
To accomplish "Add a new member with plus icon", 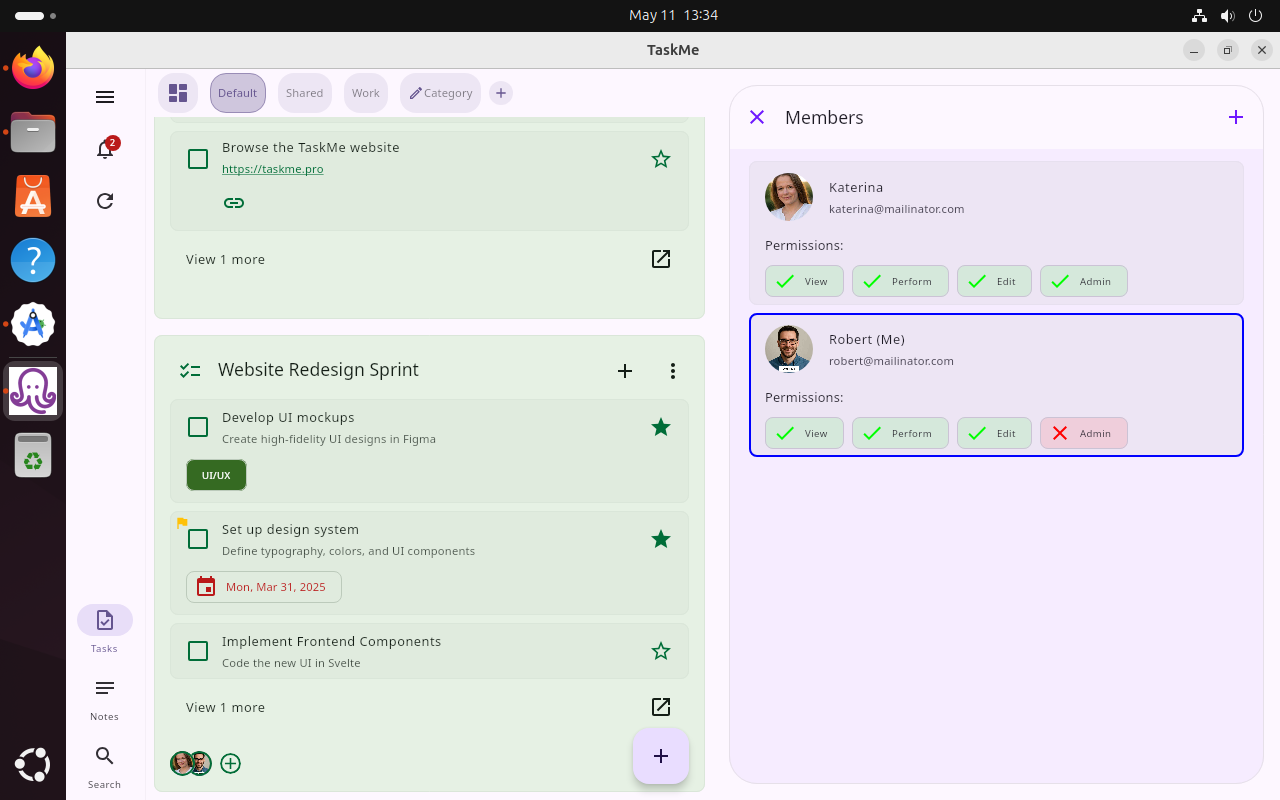I will click(x=1236, y=117).
